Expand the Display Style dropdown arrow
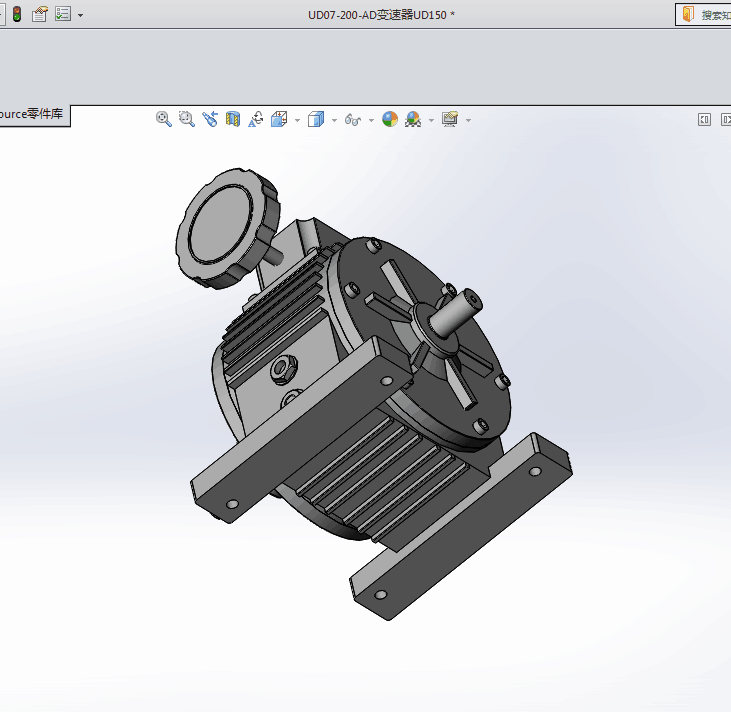Viewport: 731px width, 712px height. tap(334, 120)
